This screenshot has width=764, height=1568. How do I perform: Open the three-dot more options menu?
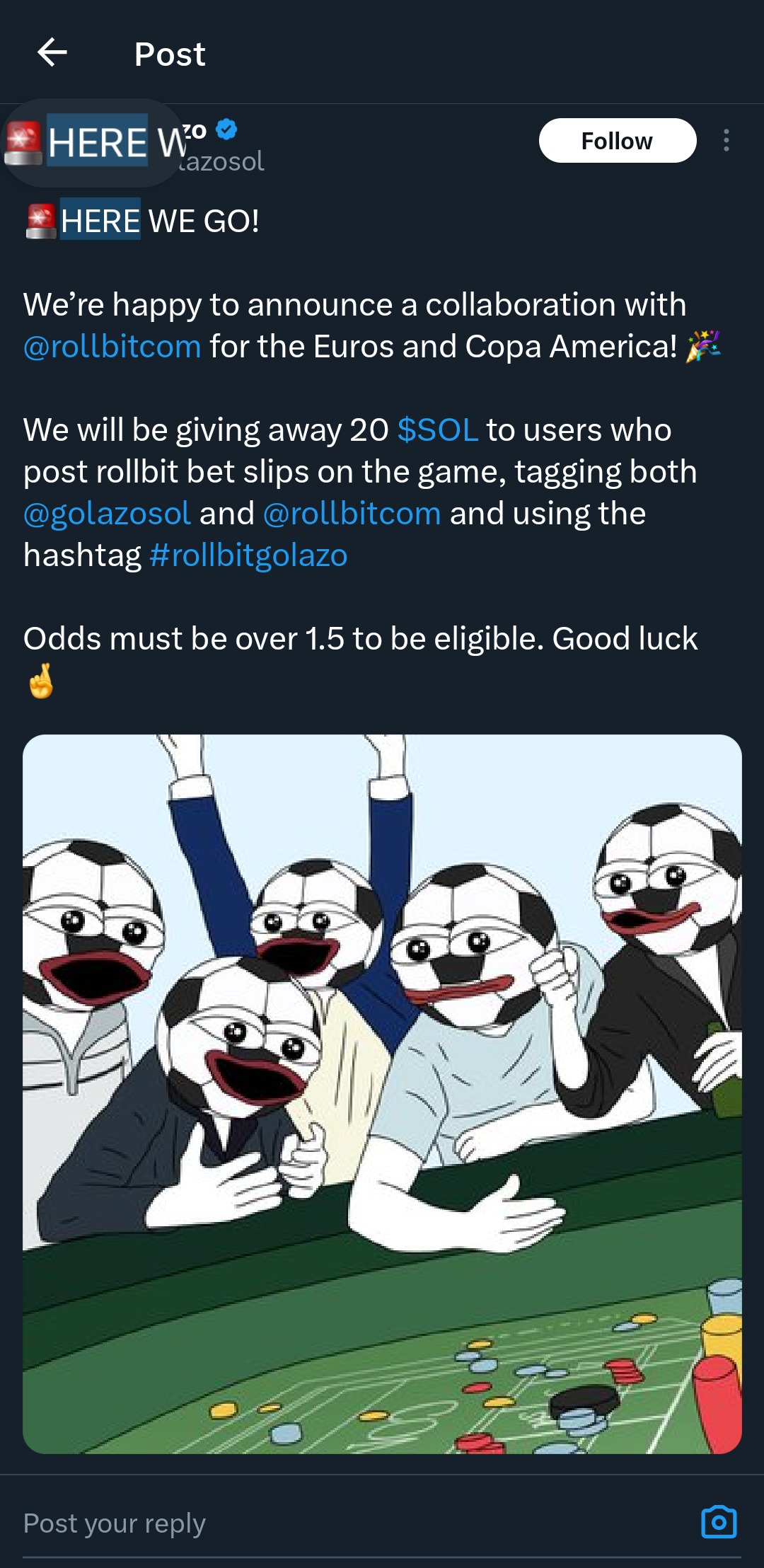point(726,140)
